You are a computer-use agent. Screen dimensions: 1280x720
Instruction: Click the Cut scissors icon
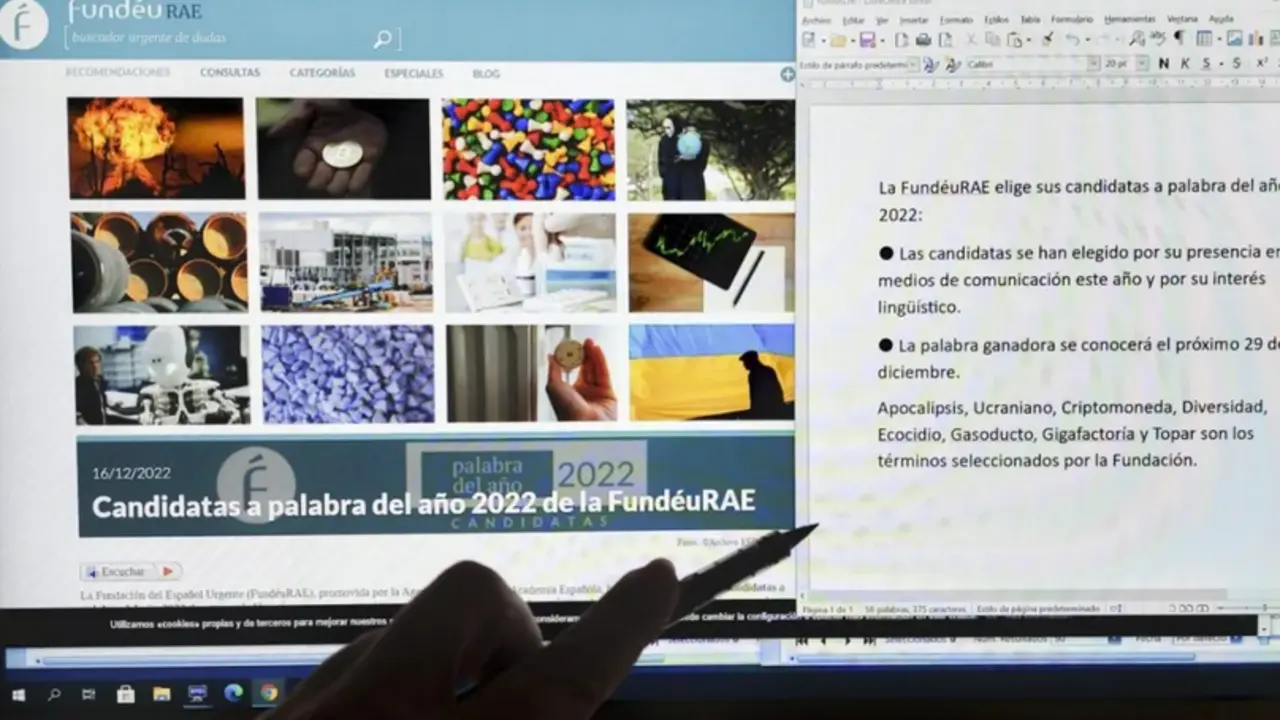coord(970,39)
